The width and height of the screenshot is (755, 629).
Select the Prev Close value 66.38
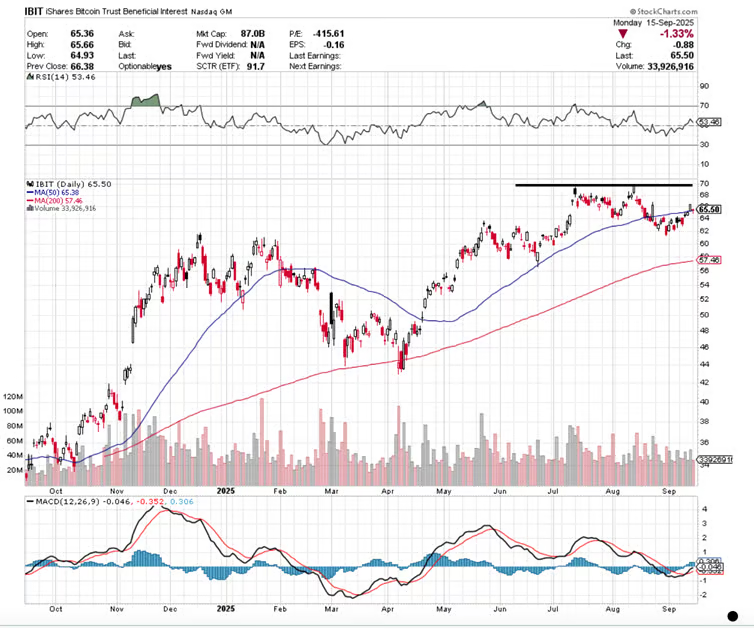[x=82, y=66]
